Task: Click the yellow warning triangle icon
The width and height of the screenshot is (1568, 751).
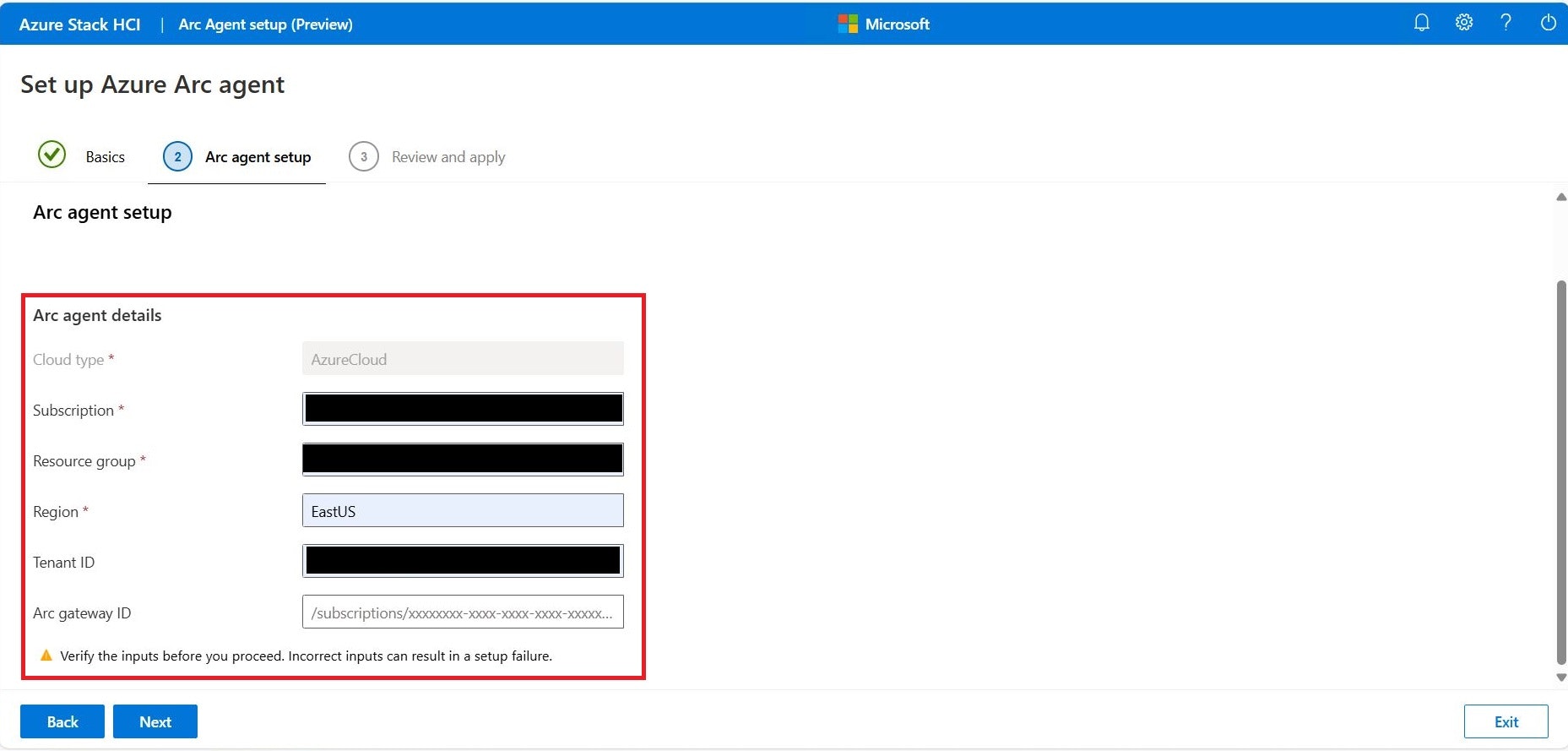Action: point(46,656)
